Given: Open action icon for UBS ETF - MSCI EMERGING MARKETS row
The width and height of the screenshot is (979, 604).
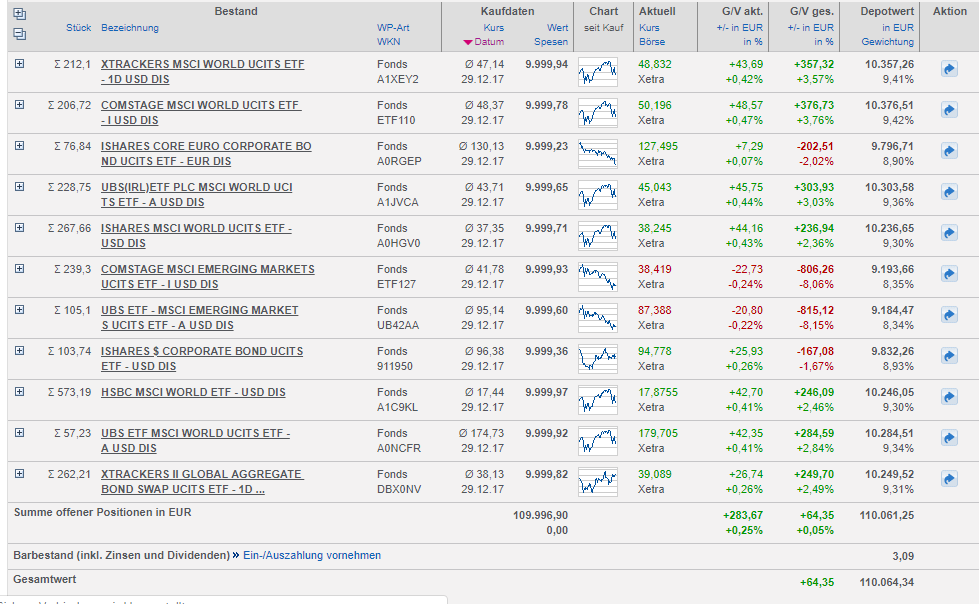Looking at the screenshot, I should (x=949, y=315).
